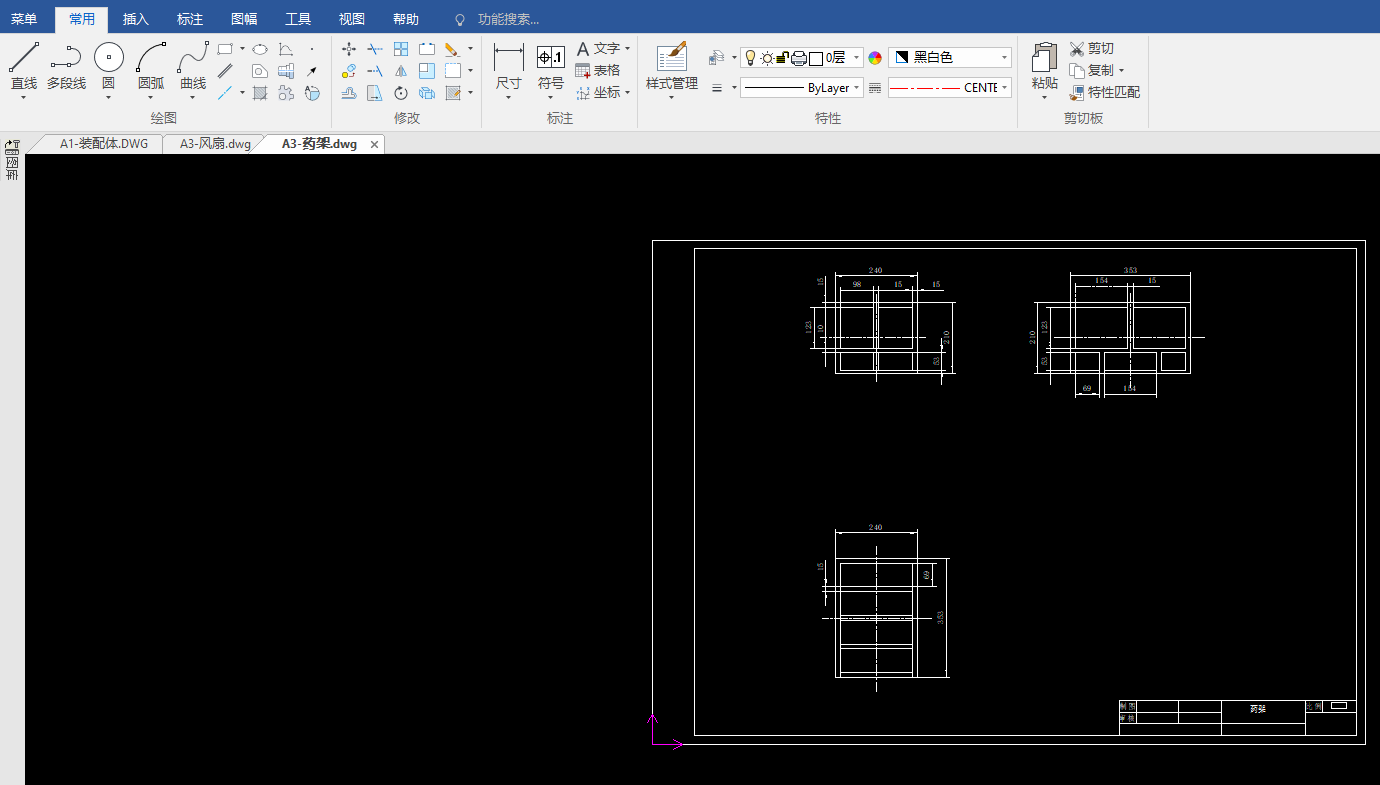Select the blue centerline tool

[x=225, y=93]
